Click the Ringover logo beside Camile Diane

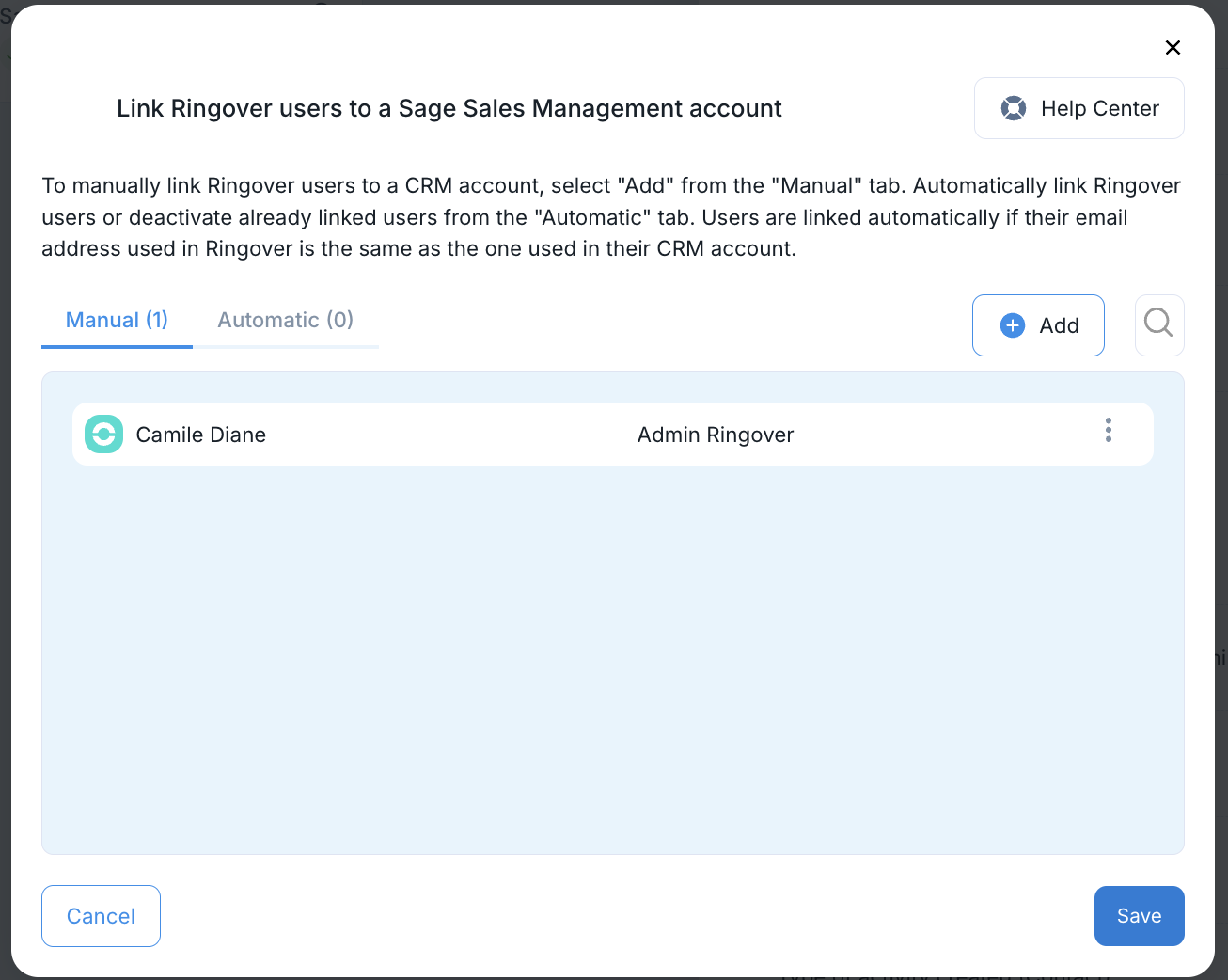click(x=103, y=435)
